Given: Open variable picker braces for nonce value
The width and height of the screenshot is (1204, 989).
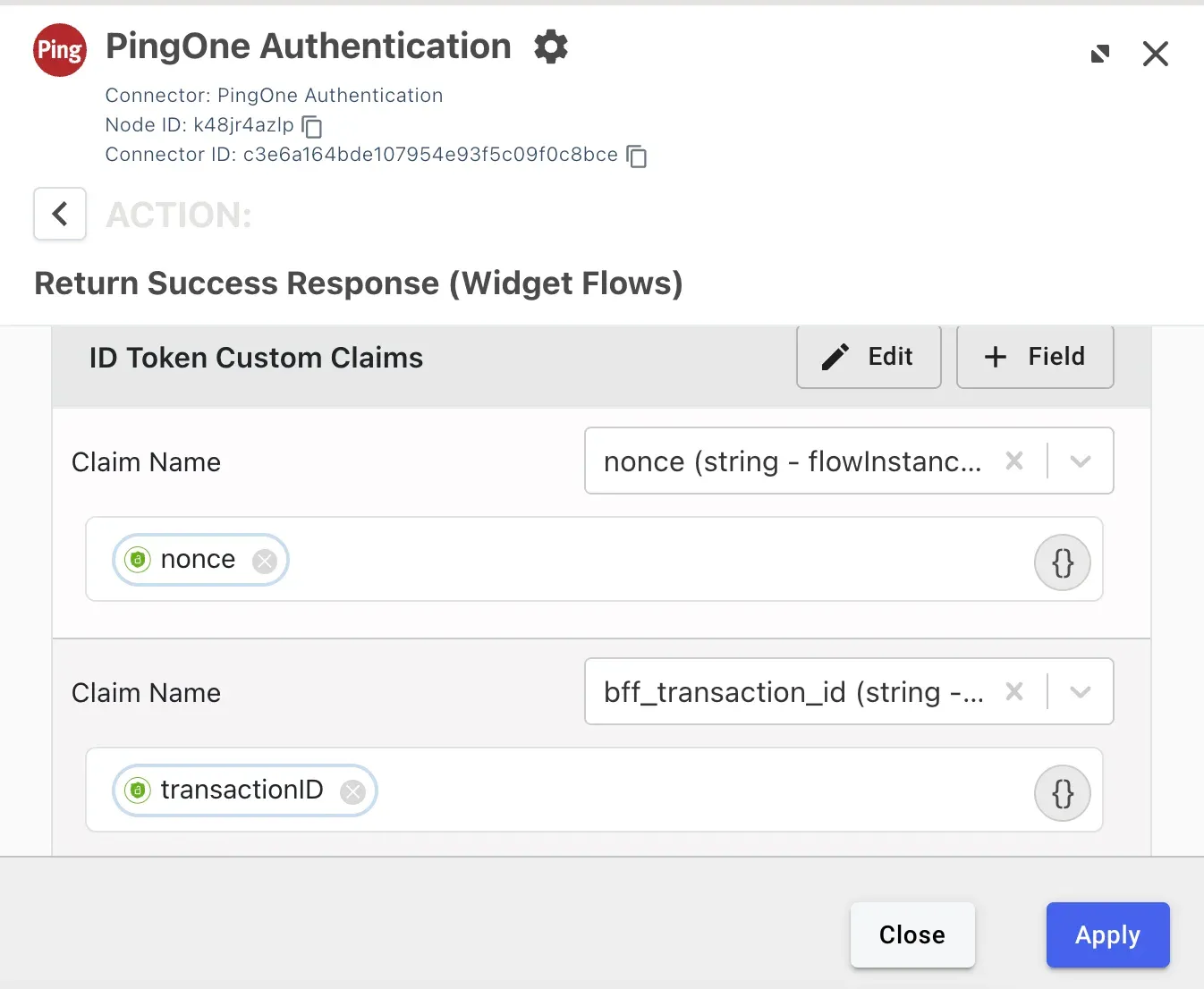Looking at the screenshot, I should point(1063,563).
